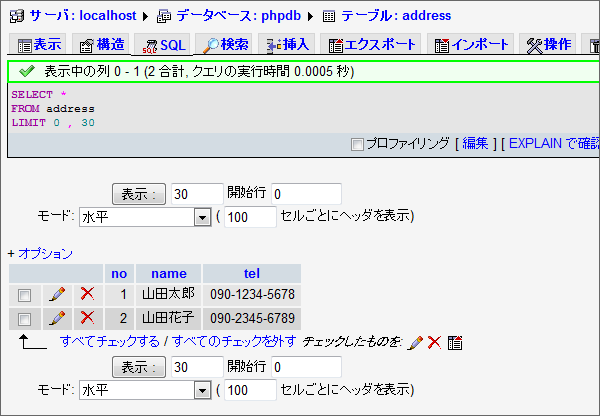This screenshot has height=416, width=600.
Task: Open the 操作 tab
Action: [x=548, y=44]
